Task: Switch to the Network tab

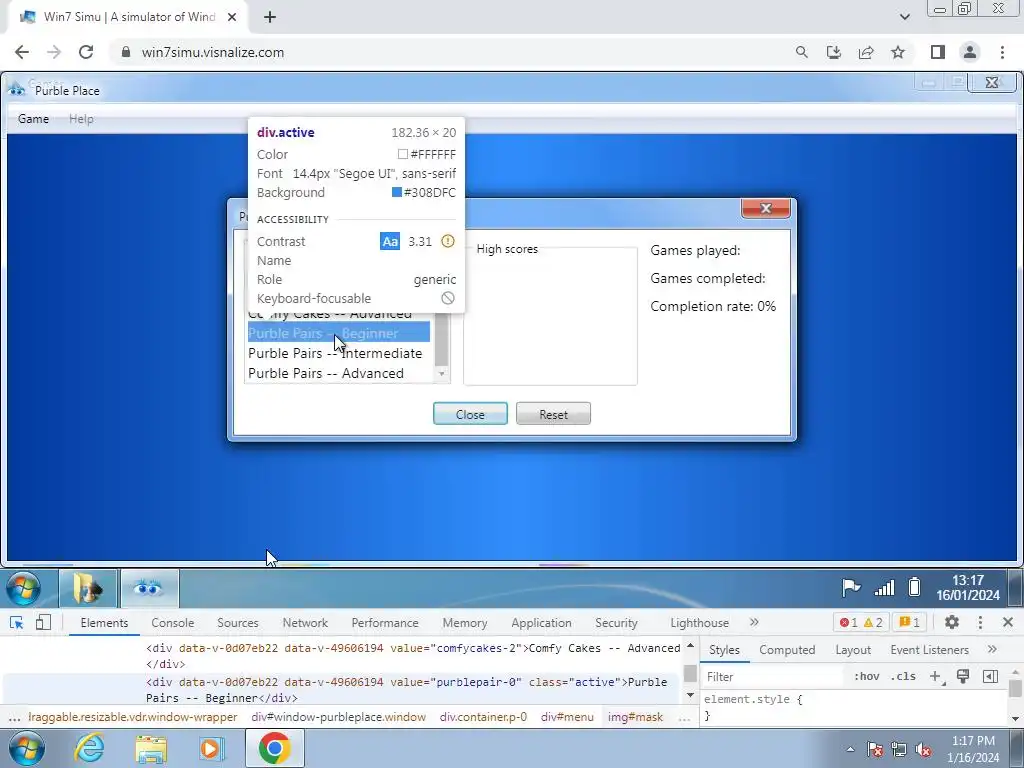Action: (x=305, y=623)
